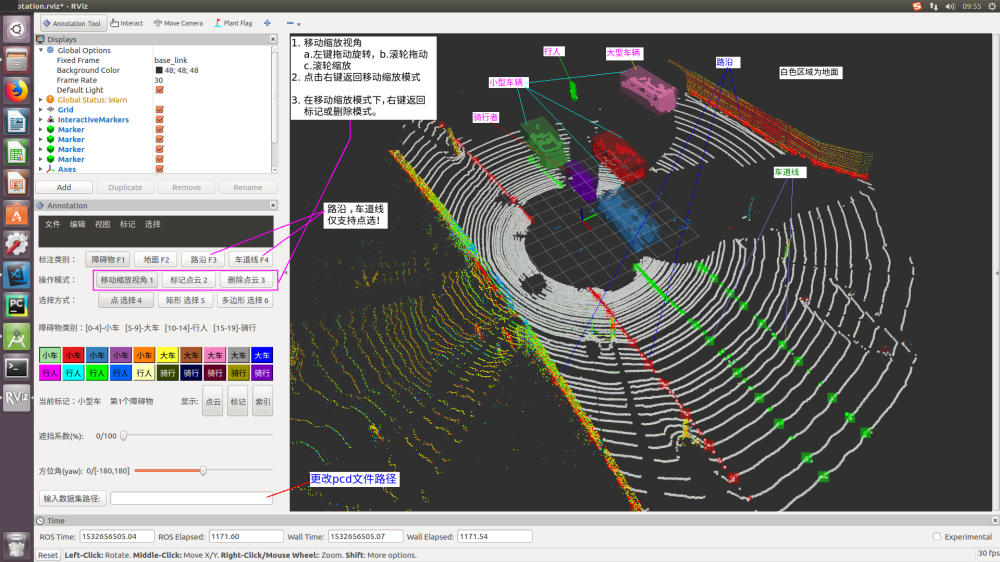Switch to 标记点云 2 mode
The image size is (1000, 562).
pos(189,280)
